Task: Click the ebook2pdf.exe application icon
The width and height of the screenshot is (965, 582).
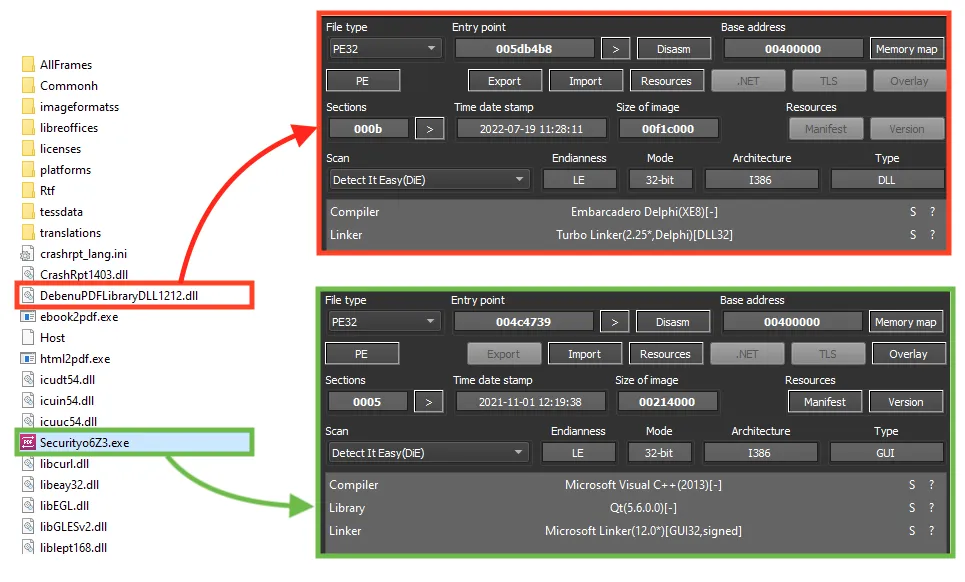Action: pos(28,316)
